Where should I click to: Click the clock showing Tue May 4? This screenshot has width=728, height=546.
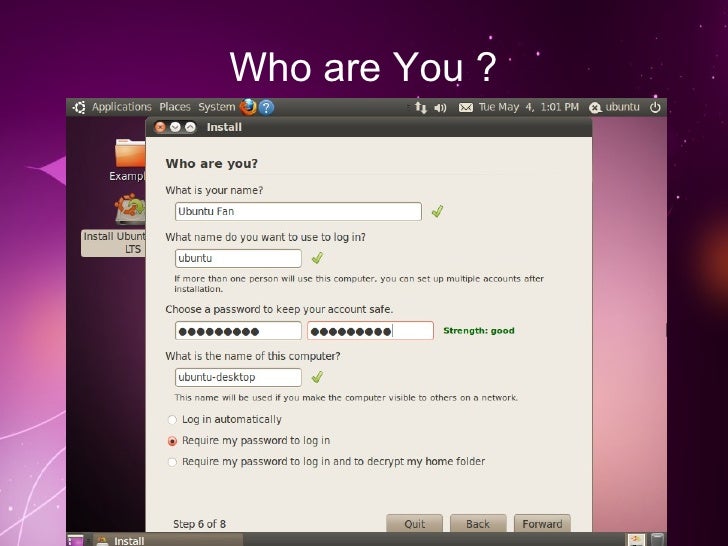coord(528,107)
